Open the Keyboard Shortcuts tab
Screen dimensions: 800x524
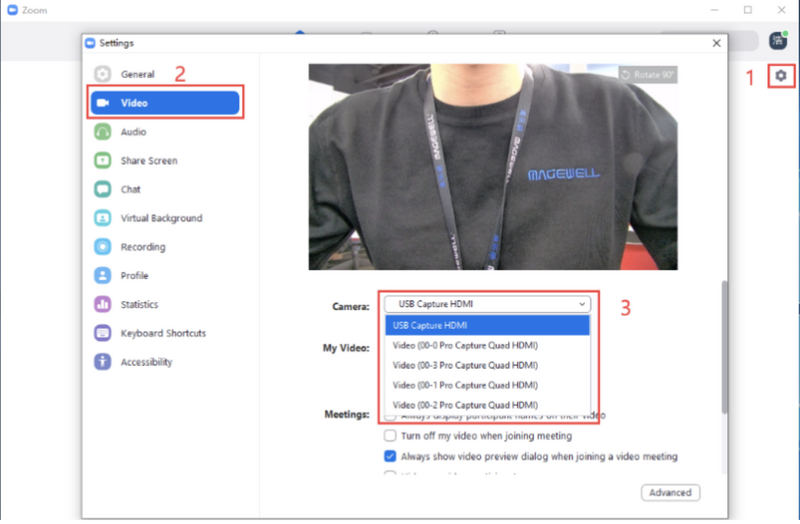(x=165, y=333)
